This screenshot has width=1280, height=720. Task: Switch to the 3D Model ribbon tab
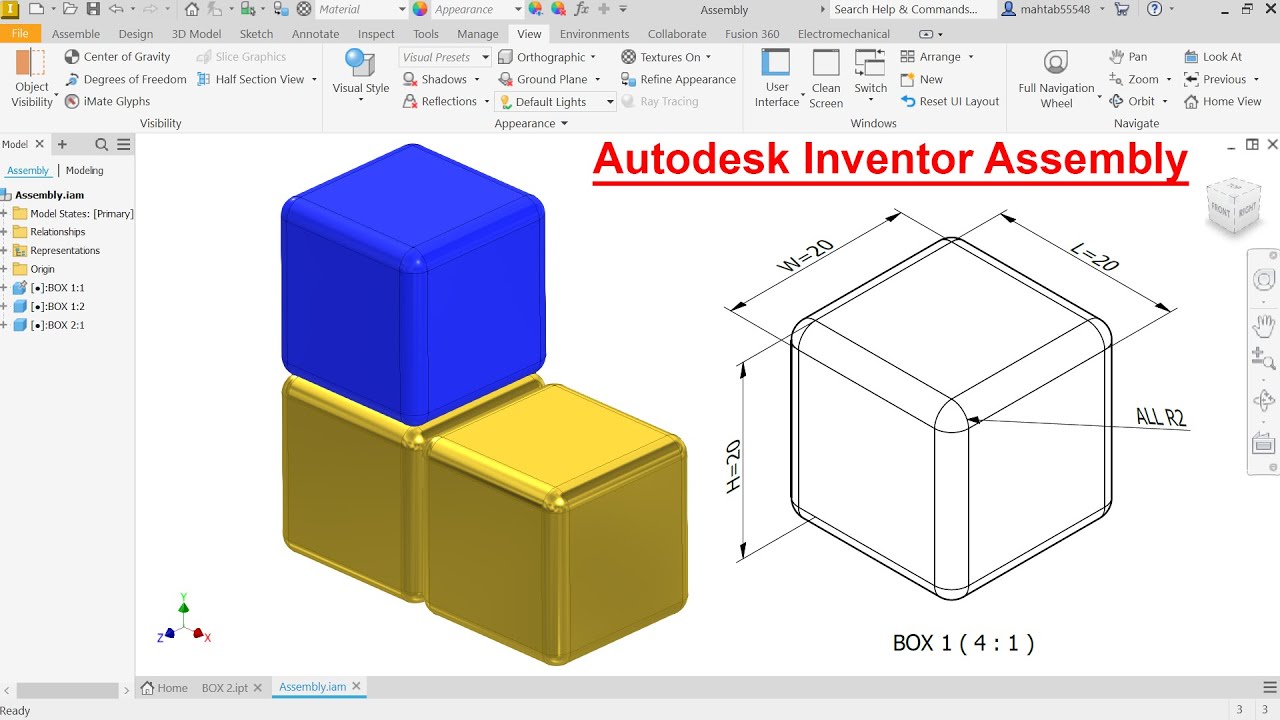(x=196, y=34)
